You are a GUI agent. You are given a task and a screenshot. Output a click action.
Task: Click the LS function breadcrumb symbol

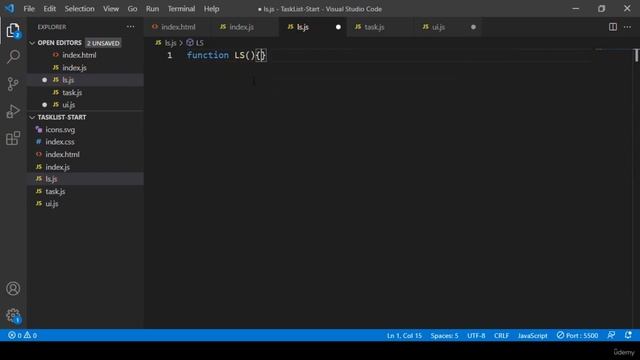(x=195, y=43)
